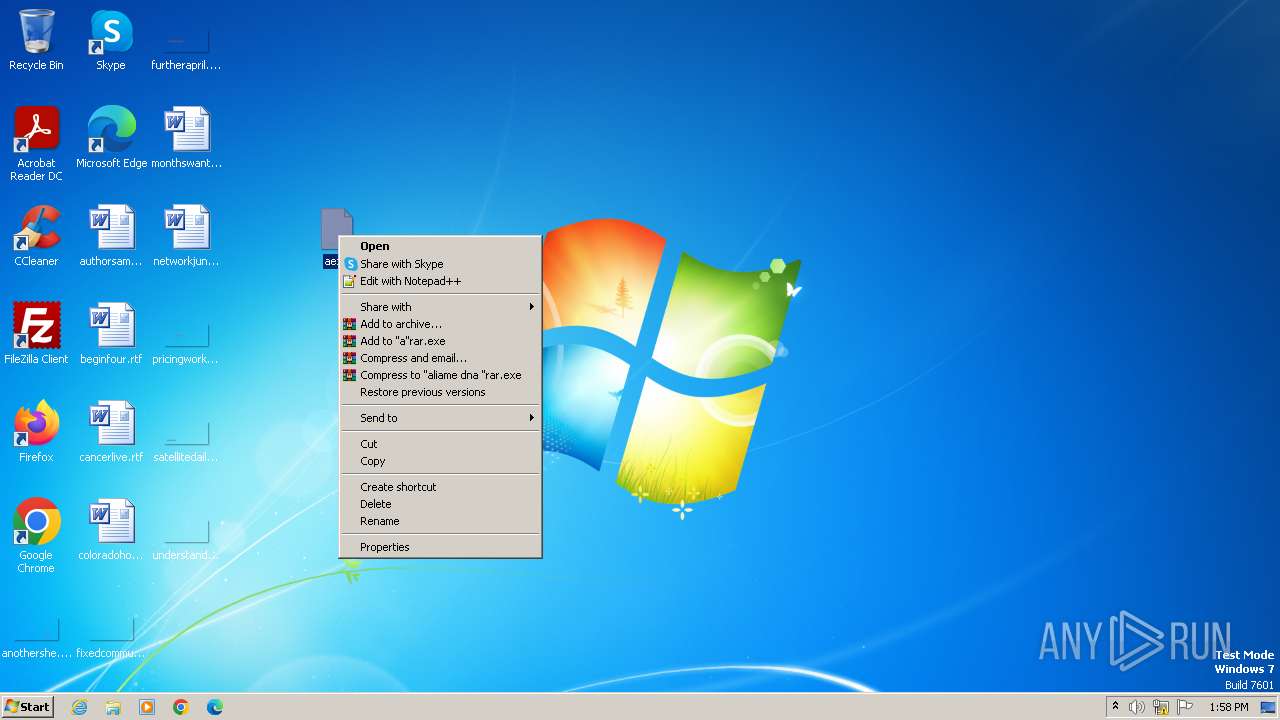Viewport: 1280px width, 720px height.
Task: Launch Windows Media Player from taskbar
Action: point(147,707)
